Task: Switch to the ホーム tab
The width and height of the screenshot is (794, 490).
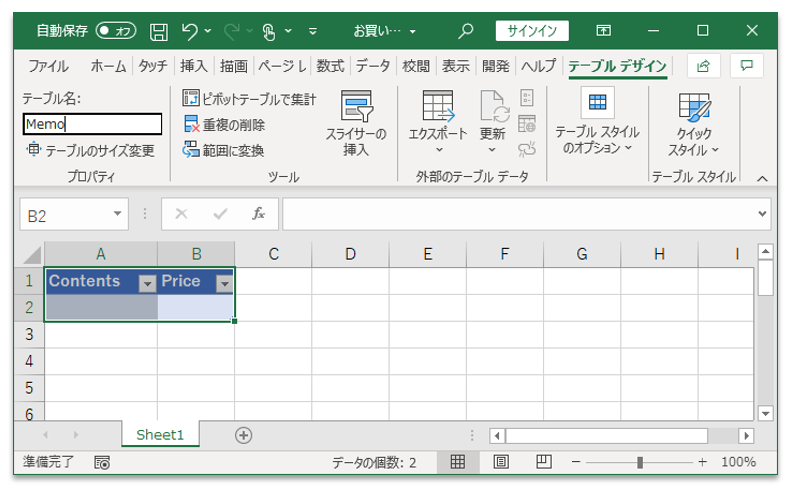Action: coord(108,66)
